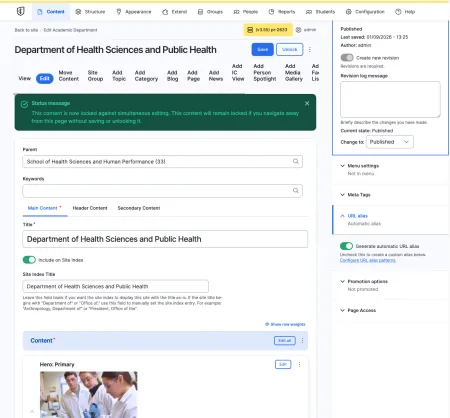Open the Appearance admin menu
The width and height of the screenshot is (450, 418).
(134, 12)
